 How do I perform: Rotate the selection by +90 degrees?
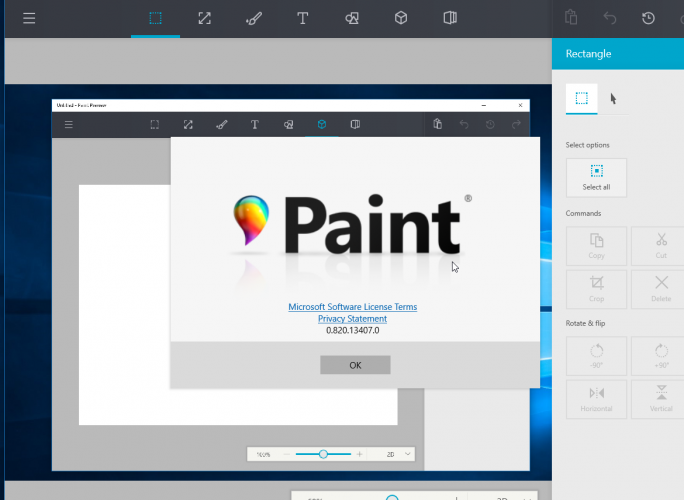(x=660, y=356)
